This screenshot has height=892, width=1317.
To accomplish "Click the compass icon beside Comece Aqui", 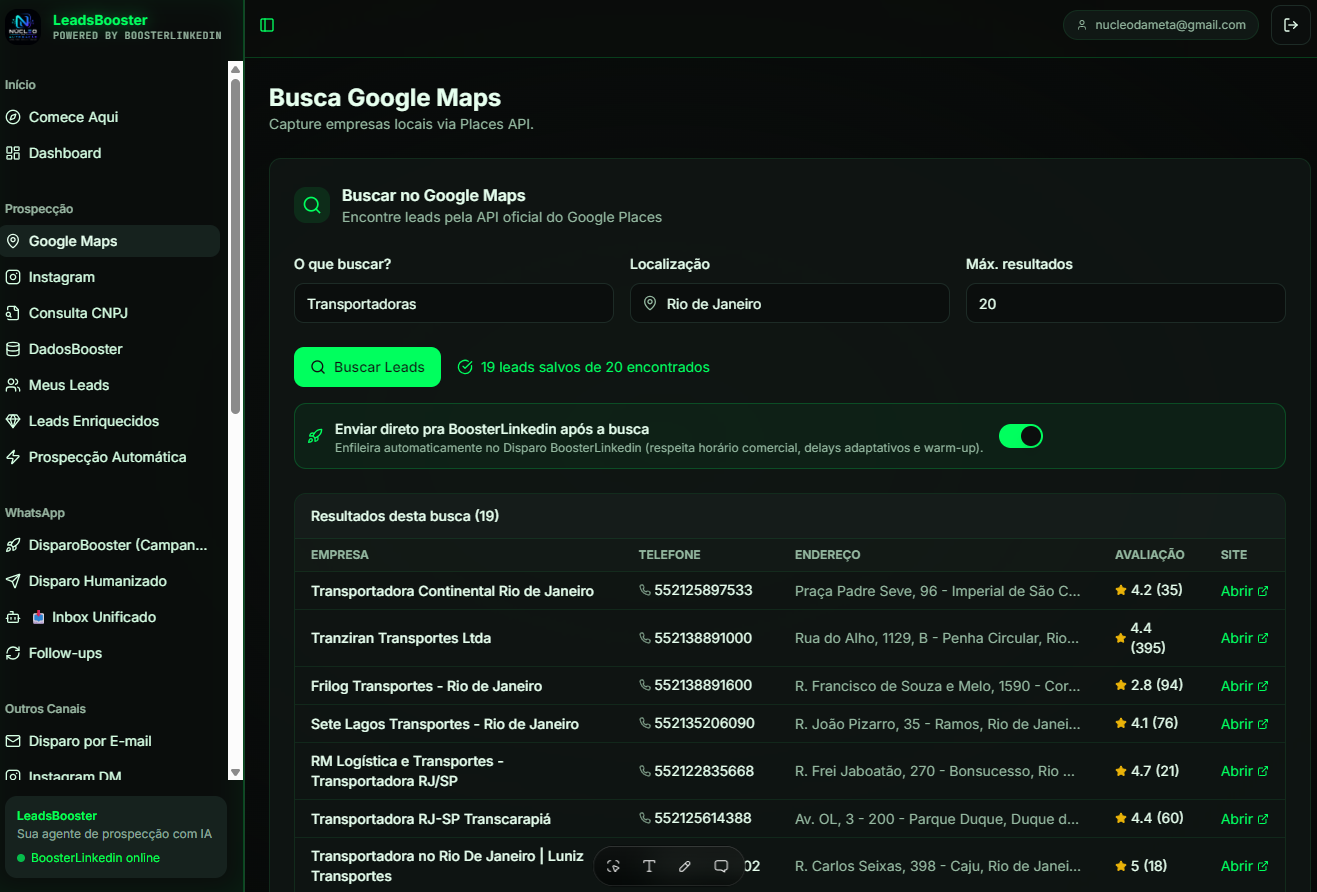I will point(13,117).
